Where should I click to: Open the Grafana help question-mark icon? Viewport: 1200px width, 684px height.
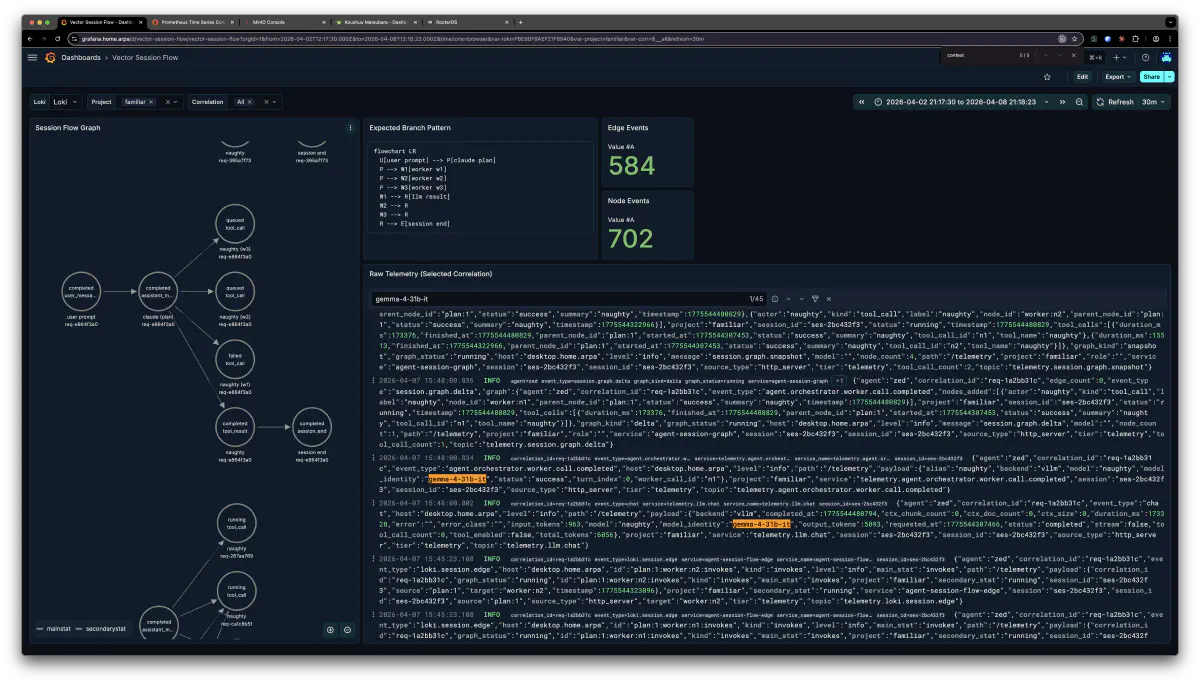point(1146,57)
